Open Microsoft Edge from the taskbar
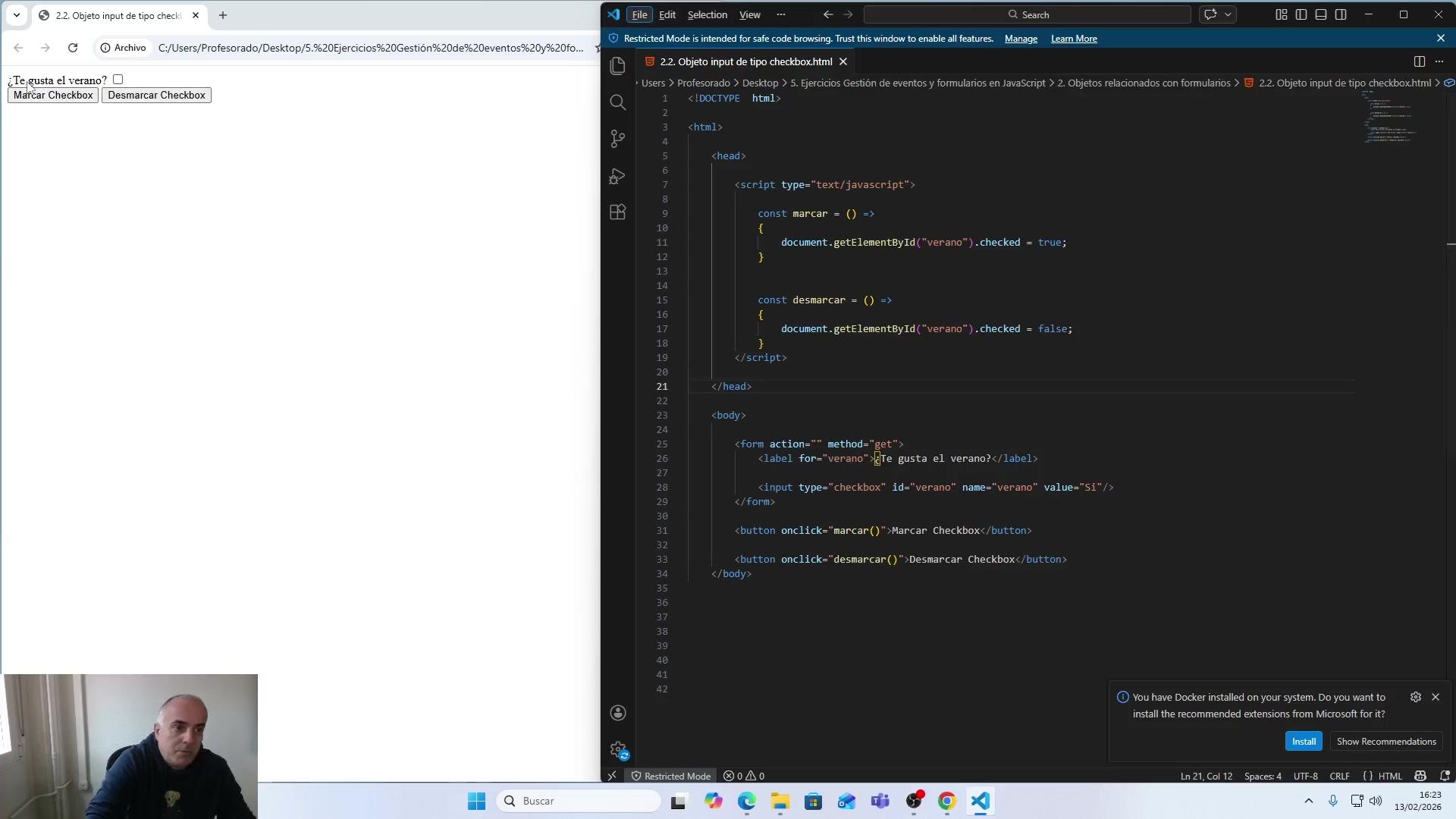 tap(747, 801)
